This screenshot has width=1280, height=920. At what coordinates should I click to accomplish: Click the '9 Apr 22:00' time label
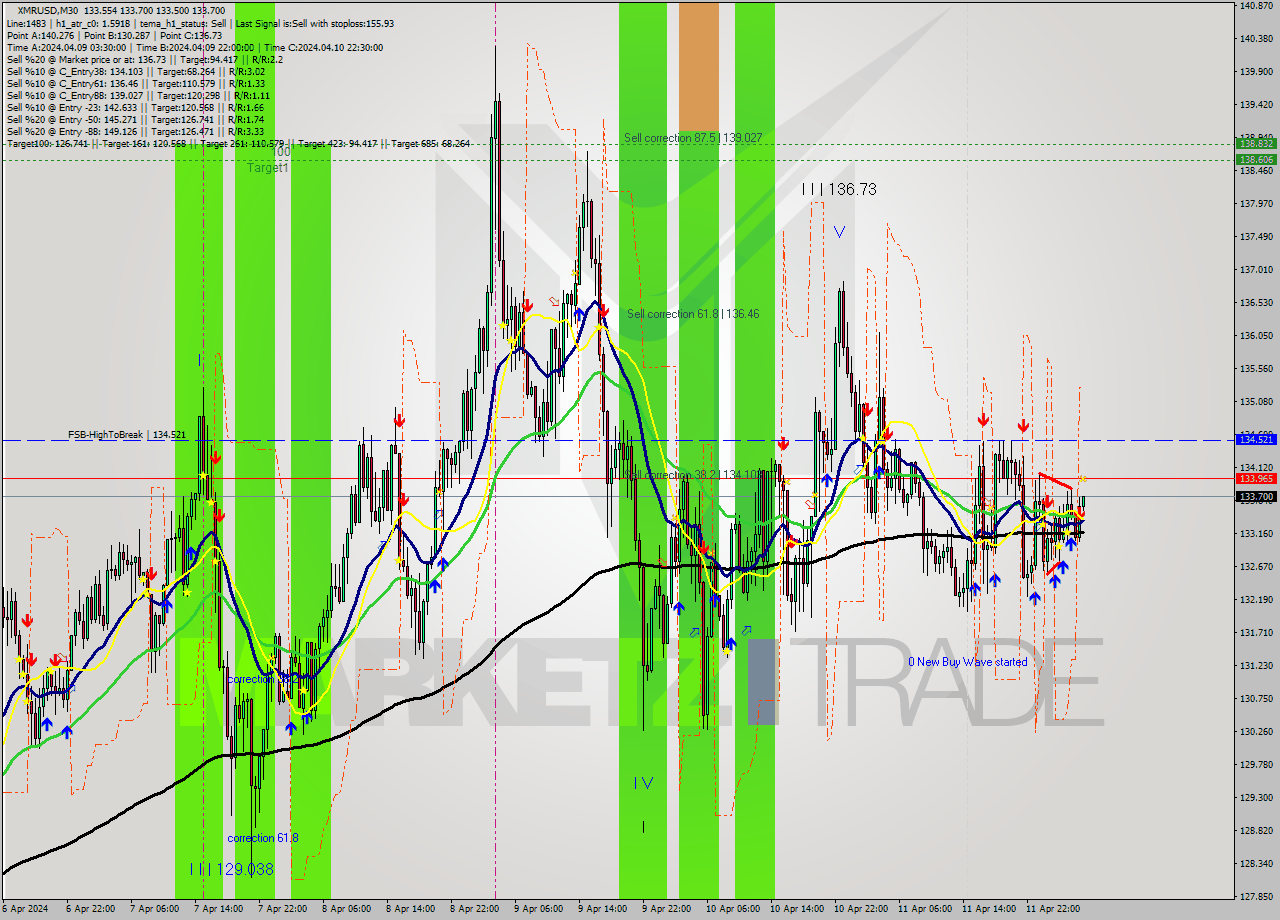point(666,909)
